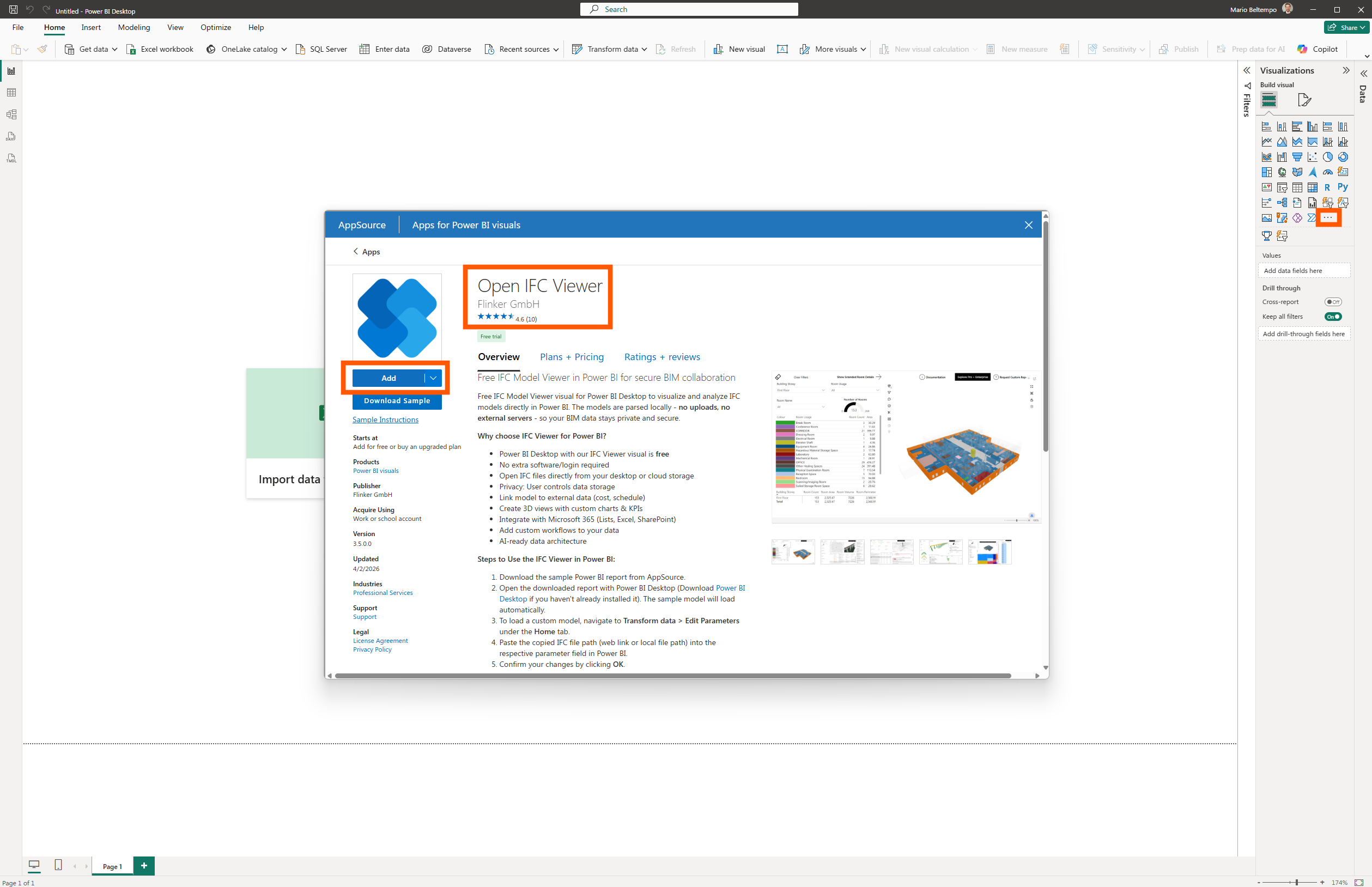Screen dimensions: 1372x887
Task: Open the Transform data dropdown arrow
Action: click(644, 50)
